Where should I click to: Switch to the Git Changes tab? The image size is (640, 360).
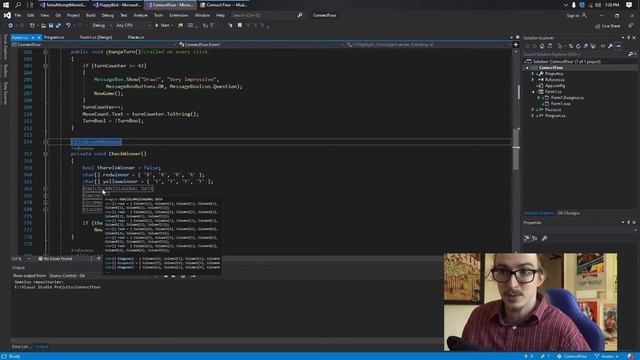click(568, 213)
